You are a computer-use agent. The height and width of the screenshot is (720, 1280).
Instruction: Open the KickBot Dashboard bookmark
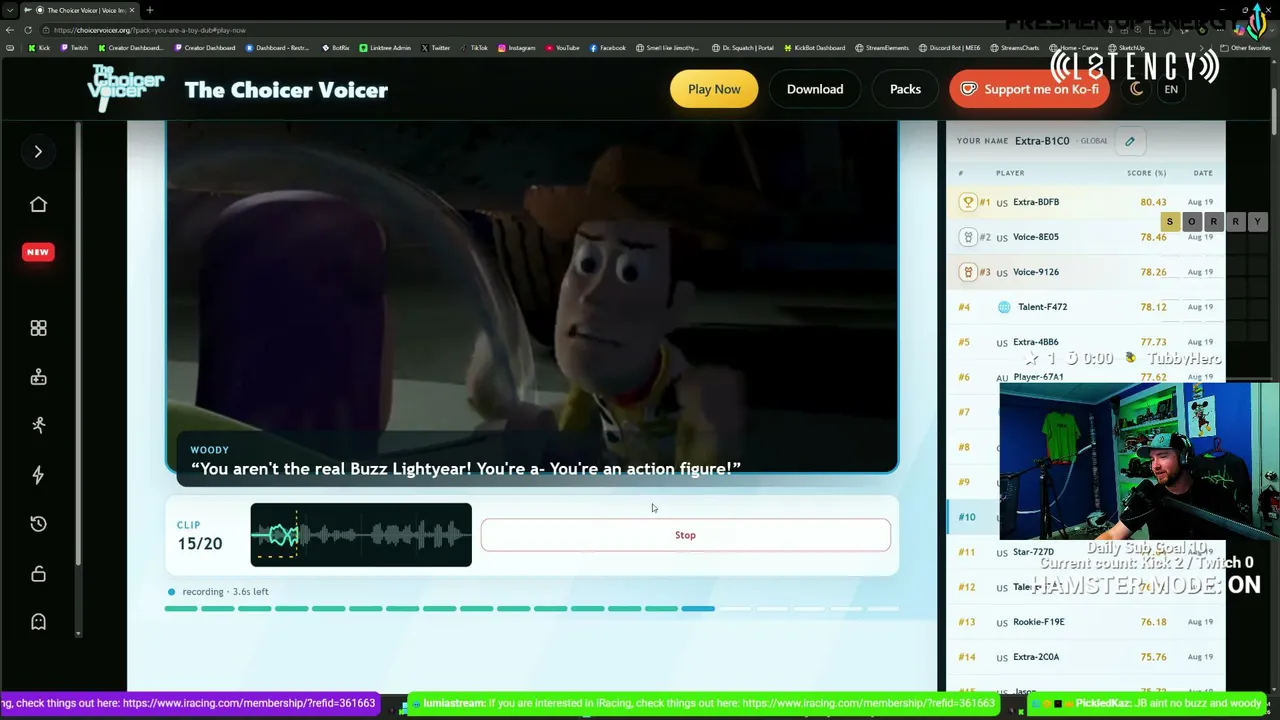tap(817, 48)
